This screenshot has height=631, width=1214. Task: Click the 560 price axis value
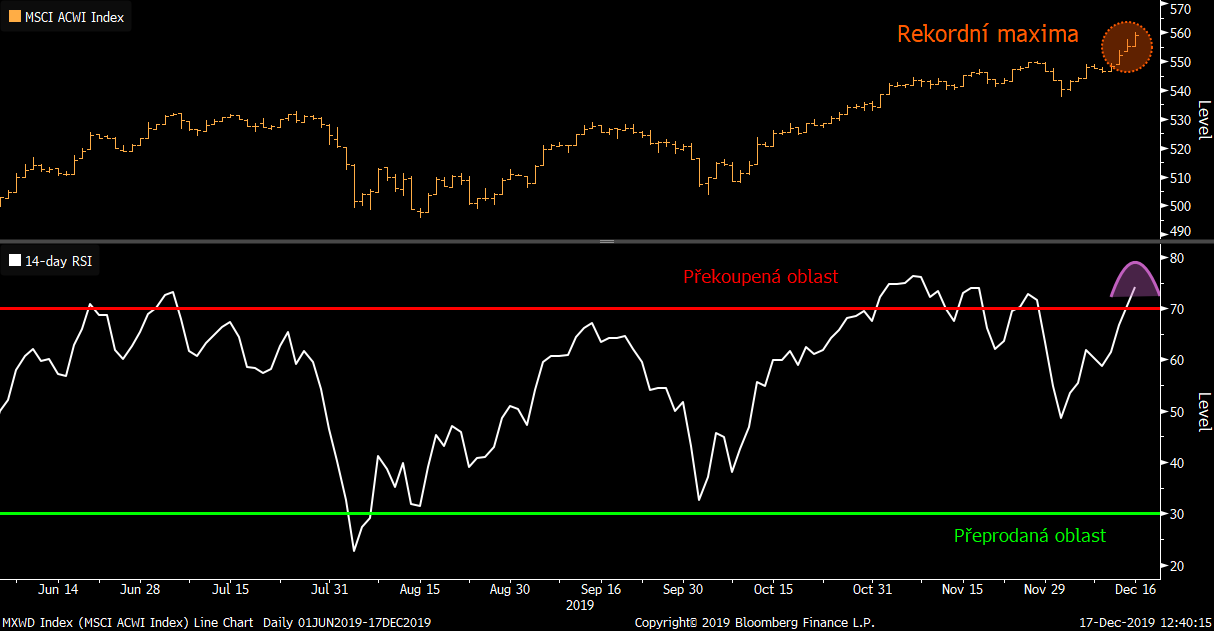point(1178,33)
